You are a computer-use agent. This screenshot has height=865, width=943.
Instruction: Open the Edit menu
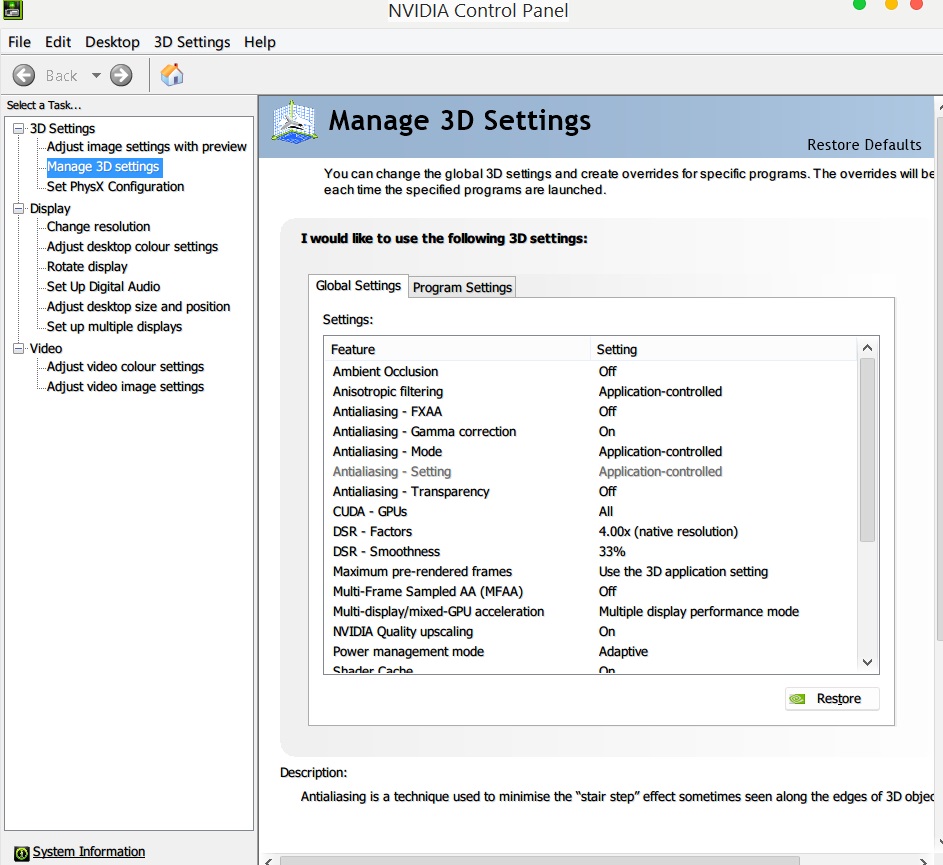click(58, 42)
